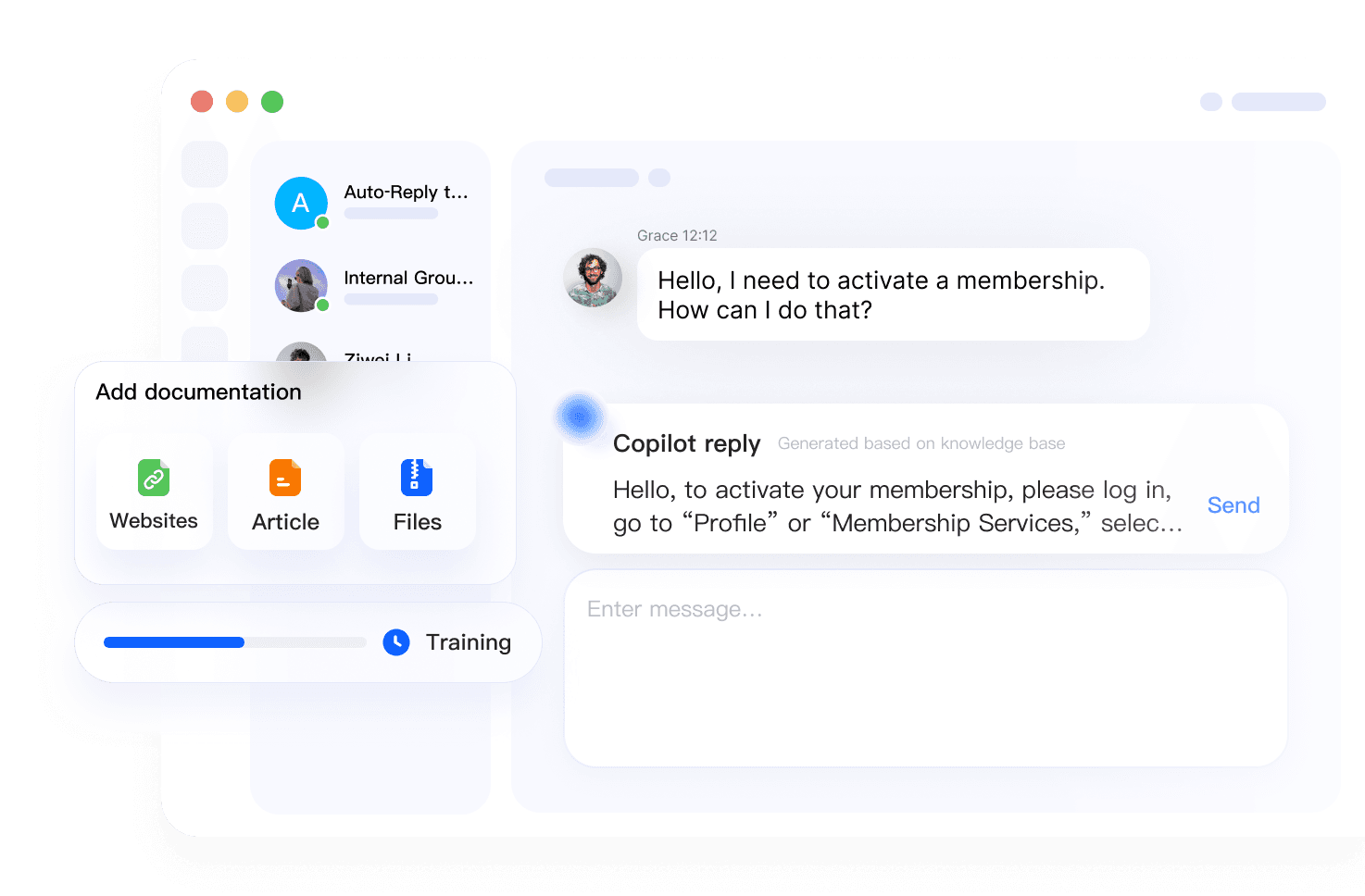1365x896 pixels.
Task: Click the first sidebar navigation placeholder
Action: pyautogui.click(x=205, y=165)
